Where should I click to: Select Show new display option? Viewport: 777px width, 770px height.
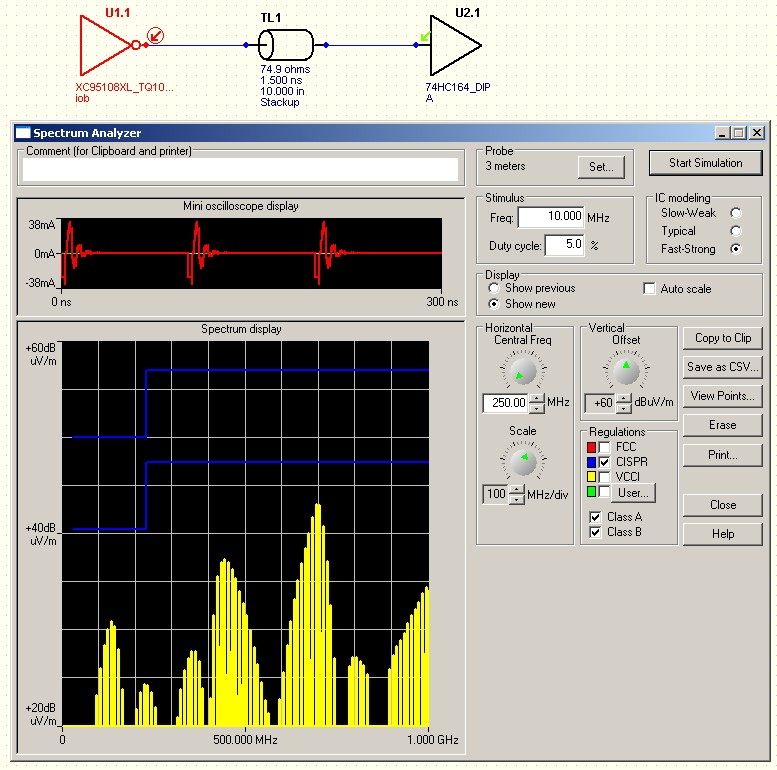coord(494,304)
